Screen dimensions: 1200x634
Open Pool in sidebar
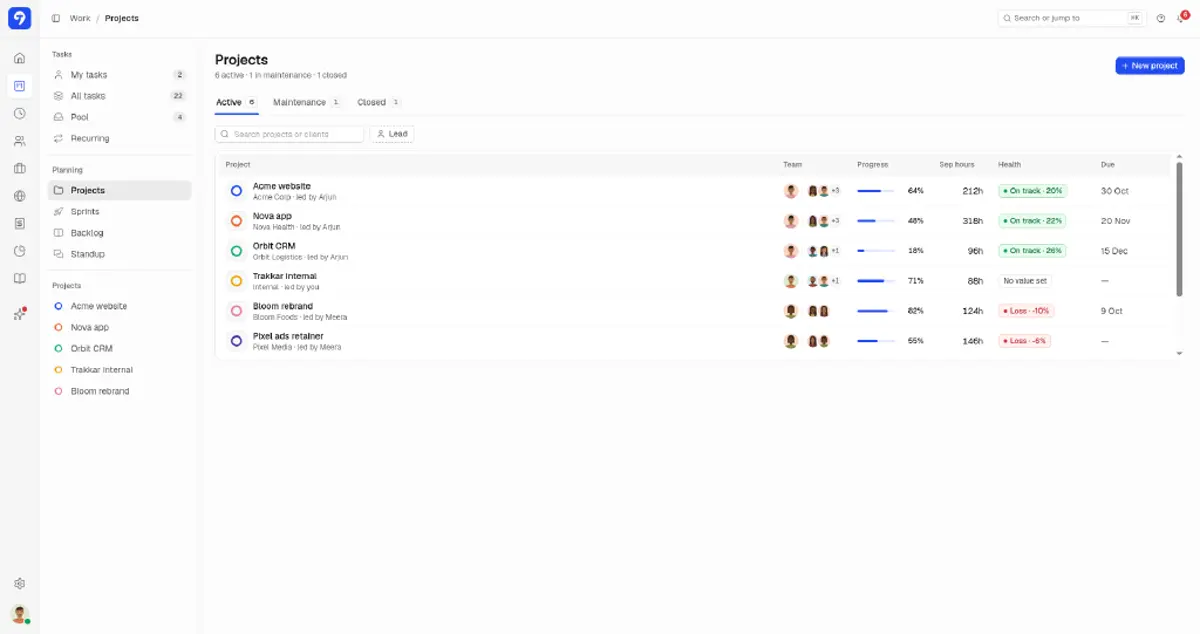119,117
